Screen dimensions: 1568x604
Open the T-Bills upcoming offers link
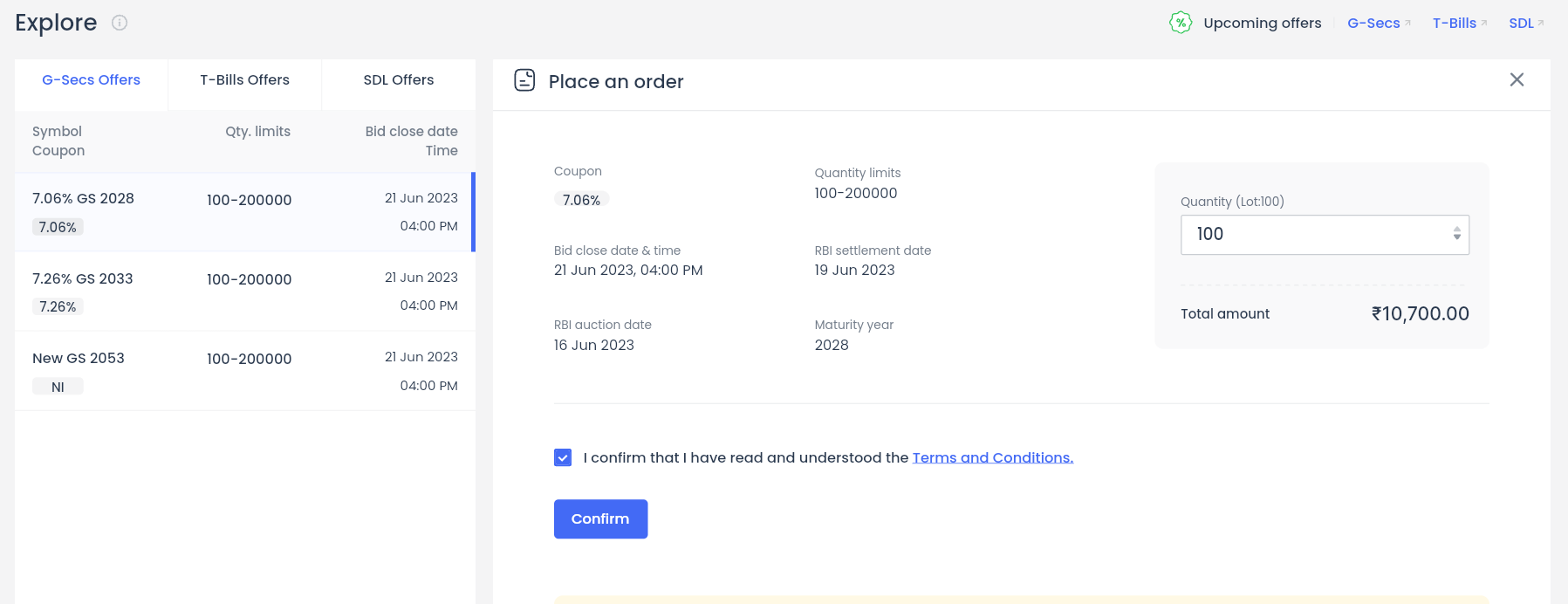1454,23
